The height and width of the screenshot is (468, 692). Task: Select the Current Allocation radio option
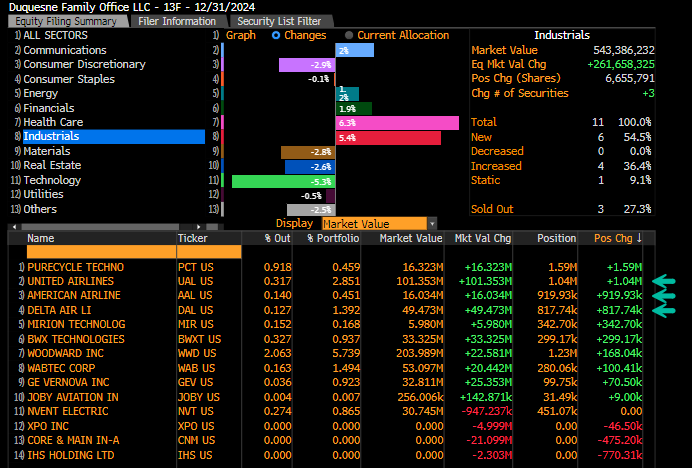349,35
